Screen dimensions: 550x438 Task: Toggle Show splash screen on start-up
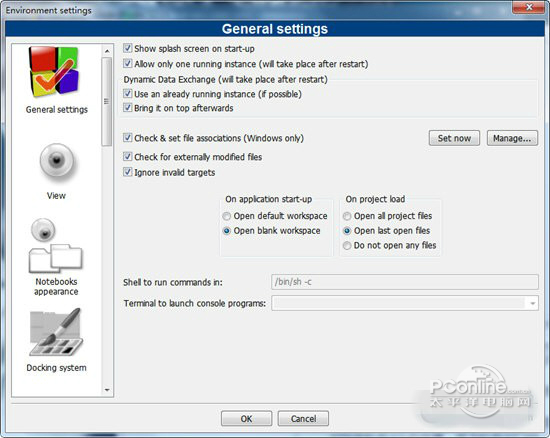pos(128,48)
